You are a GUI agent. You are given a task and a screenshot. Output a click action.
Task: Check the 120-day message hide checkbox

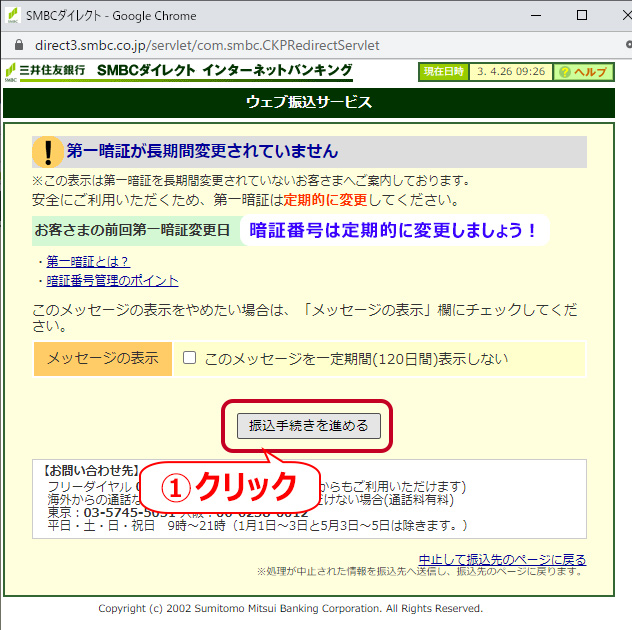pos(189,358)
